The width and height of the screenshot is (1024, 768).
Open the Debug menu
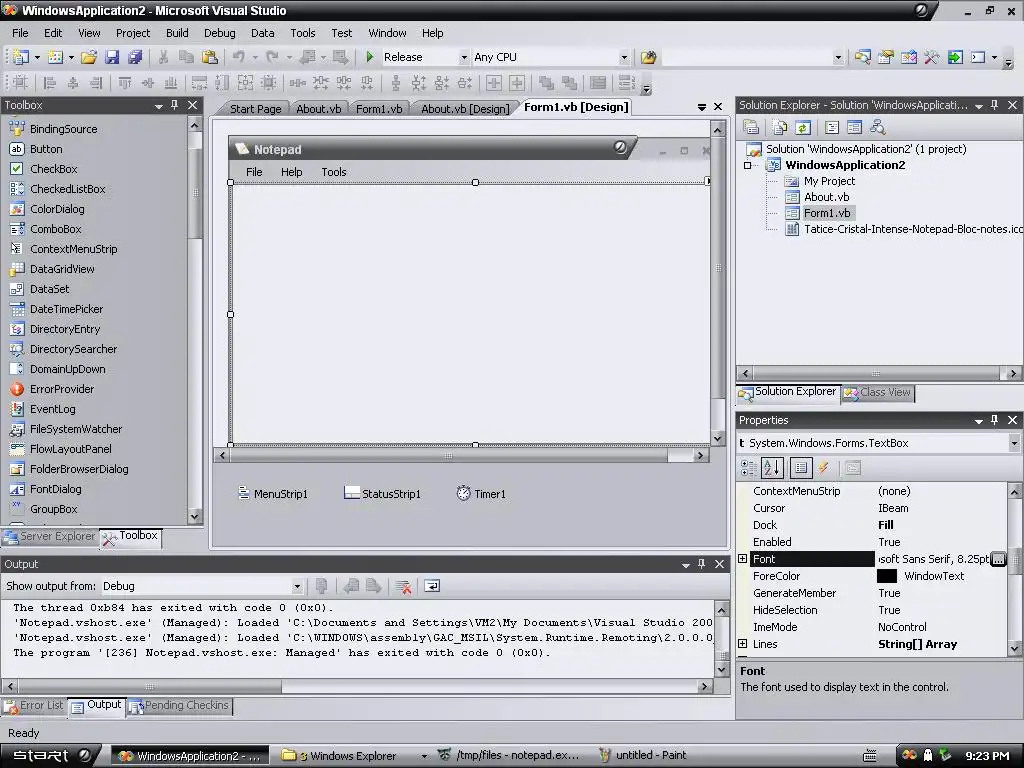pos(219,33)
